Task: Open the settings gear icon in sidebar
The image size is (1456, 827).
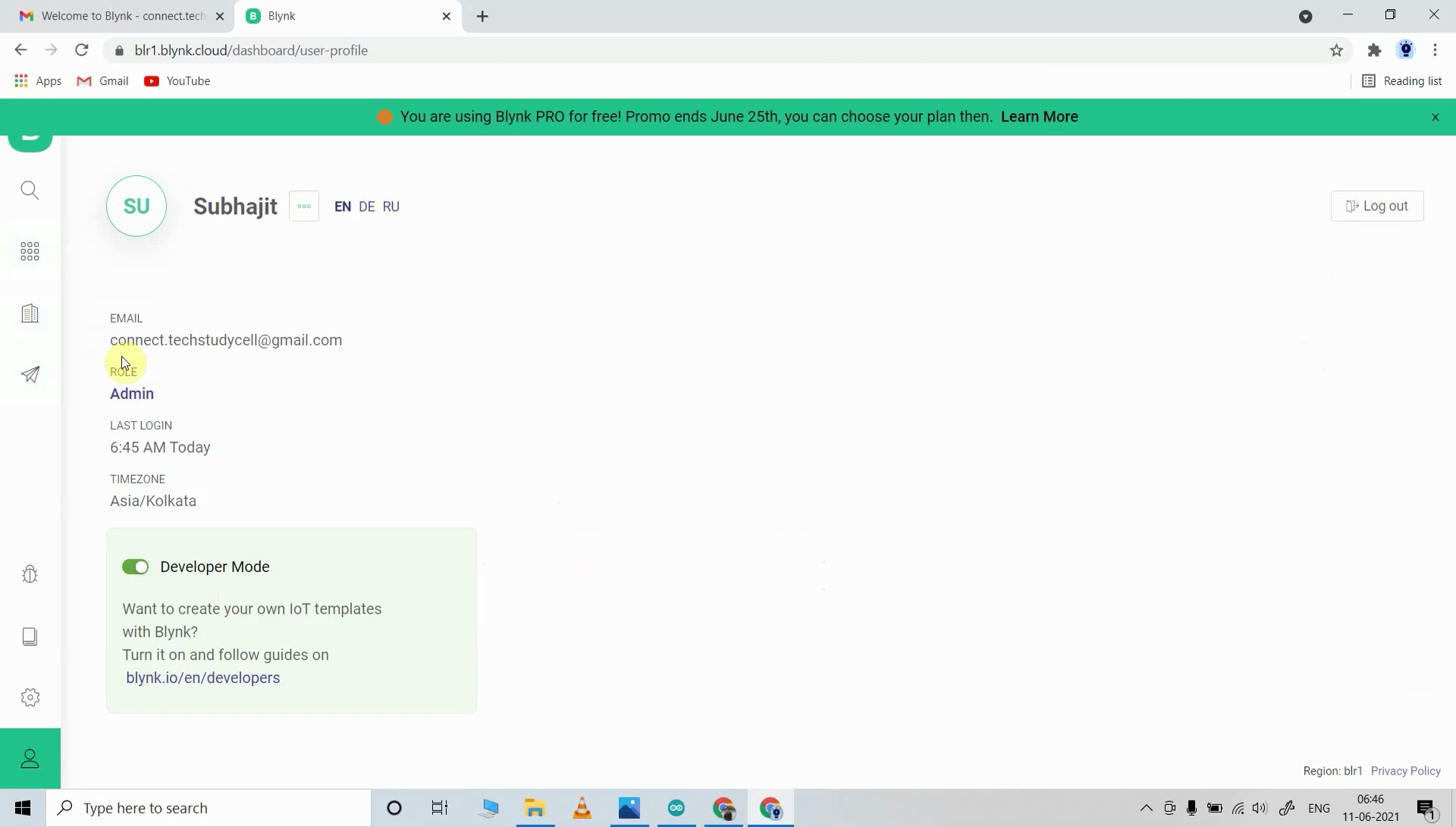Action: click(x=30, y=697)
